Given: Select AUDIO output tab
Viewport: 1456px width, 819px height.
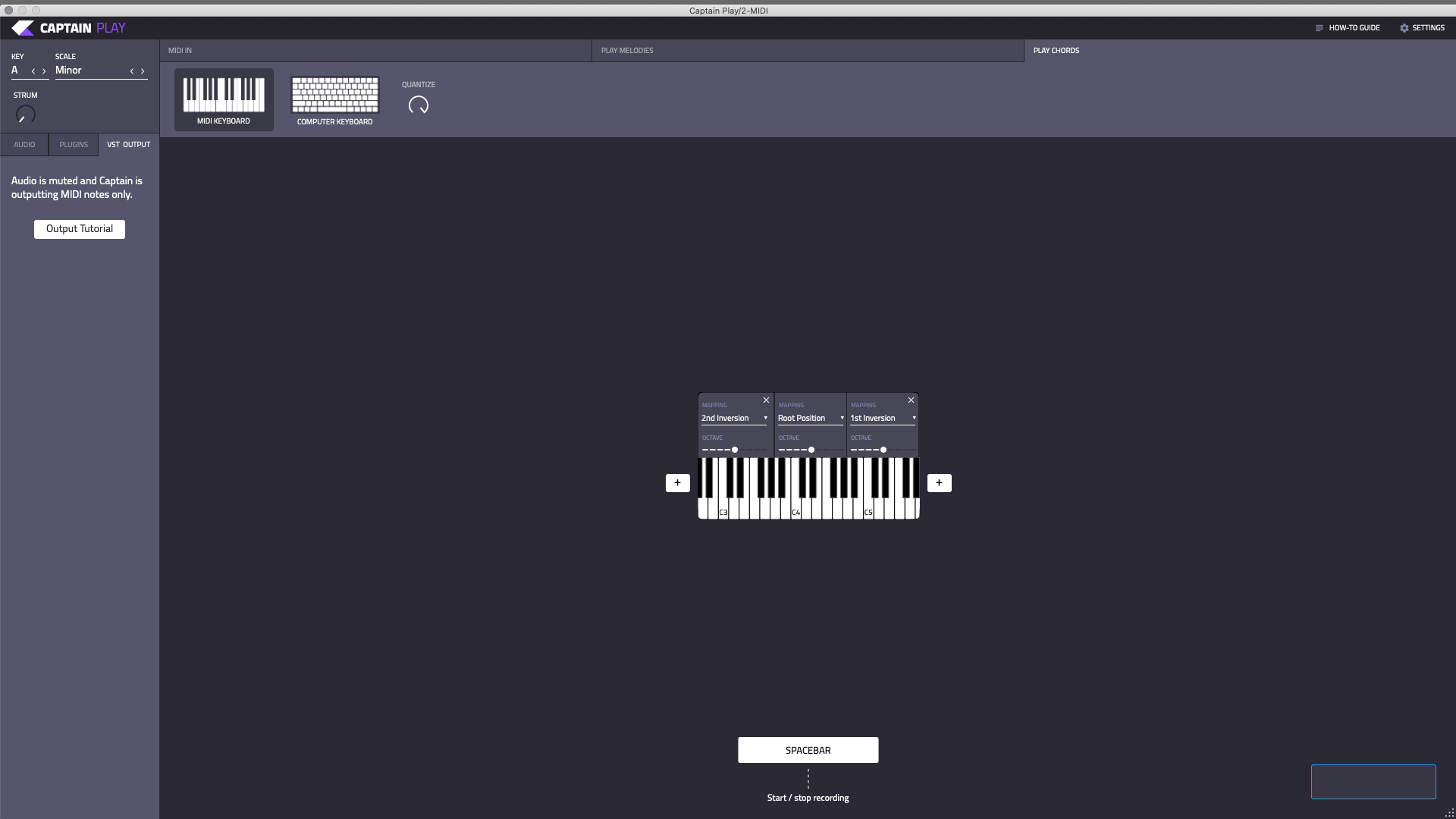Looking at the screenshot, I should pyautogui.click(x=24, y=144).
